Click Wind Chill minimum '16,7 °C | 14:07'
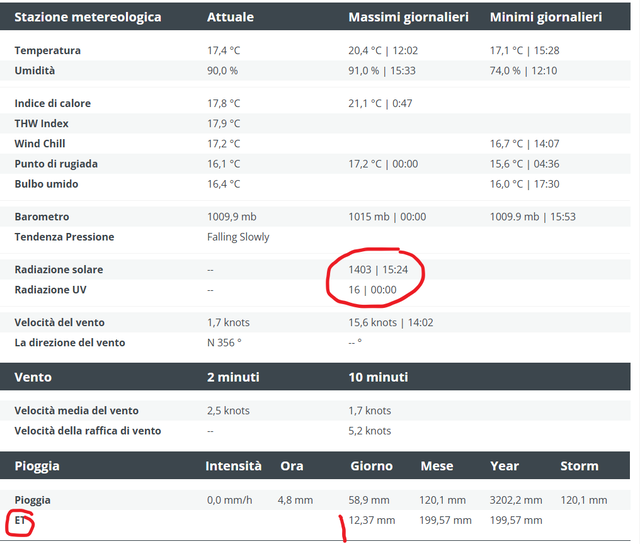The height and width of the screenshot is (544, 640). point(524,144)
